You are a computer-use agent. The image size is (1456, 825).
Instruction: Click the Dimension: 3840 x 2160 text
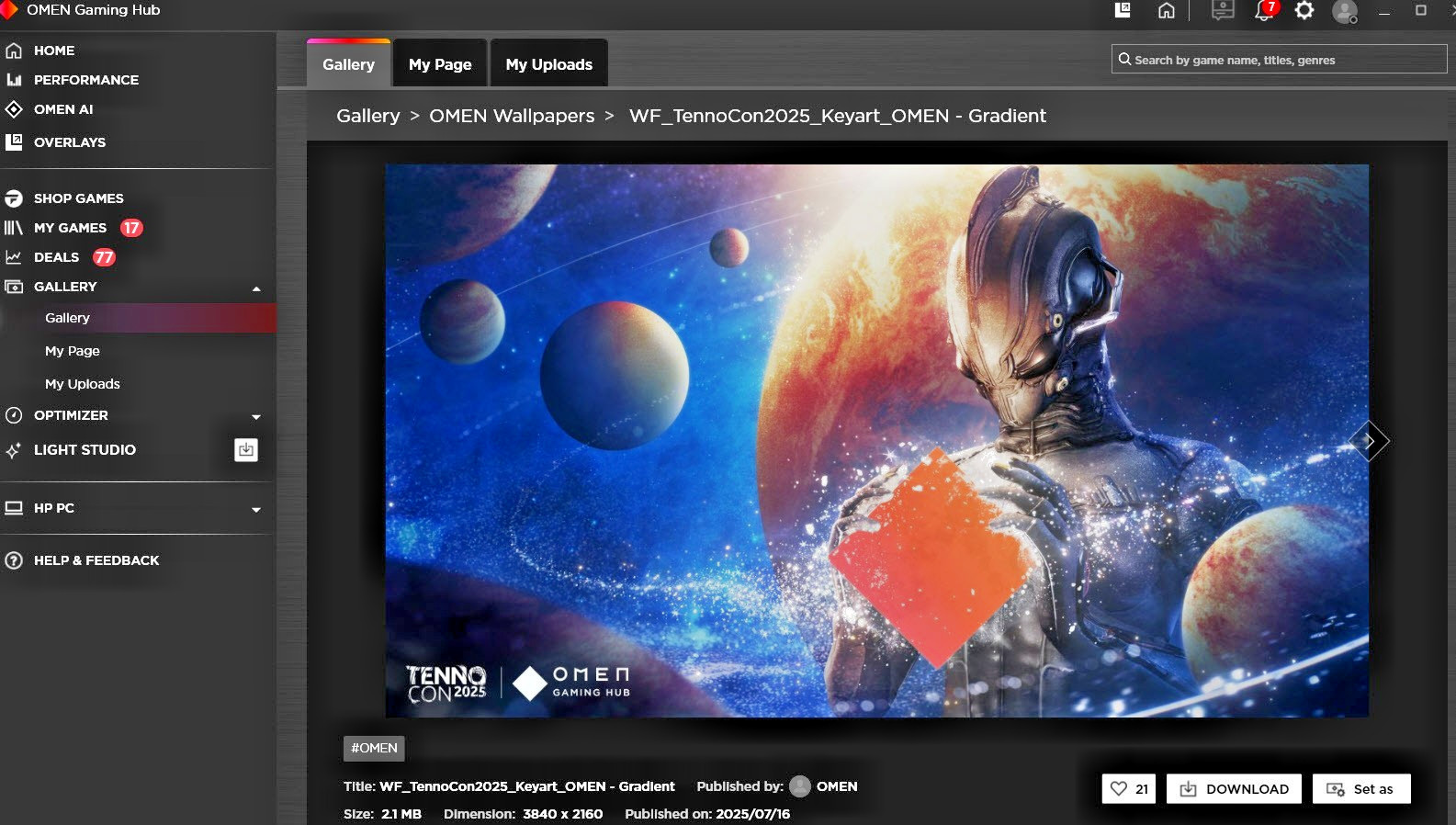click(x=524, y=814)
